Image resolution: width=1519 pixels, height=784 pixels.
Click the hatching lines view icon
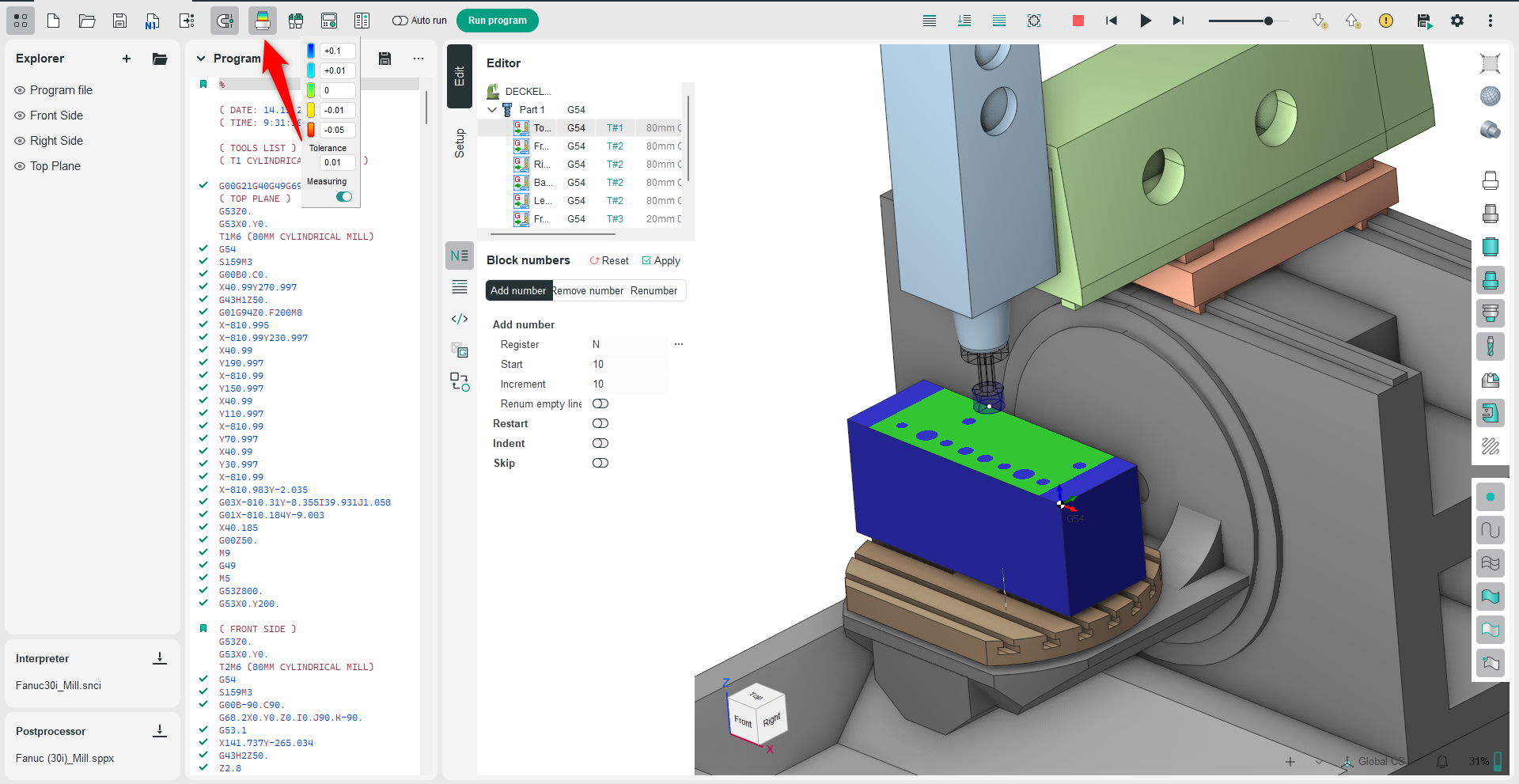[x=1491, y=446]
